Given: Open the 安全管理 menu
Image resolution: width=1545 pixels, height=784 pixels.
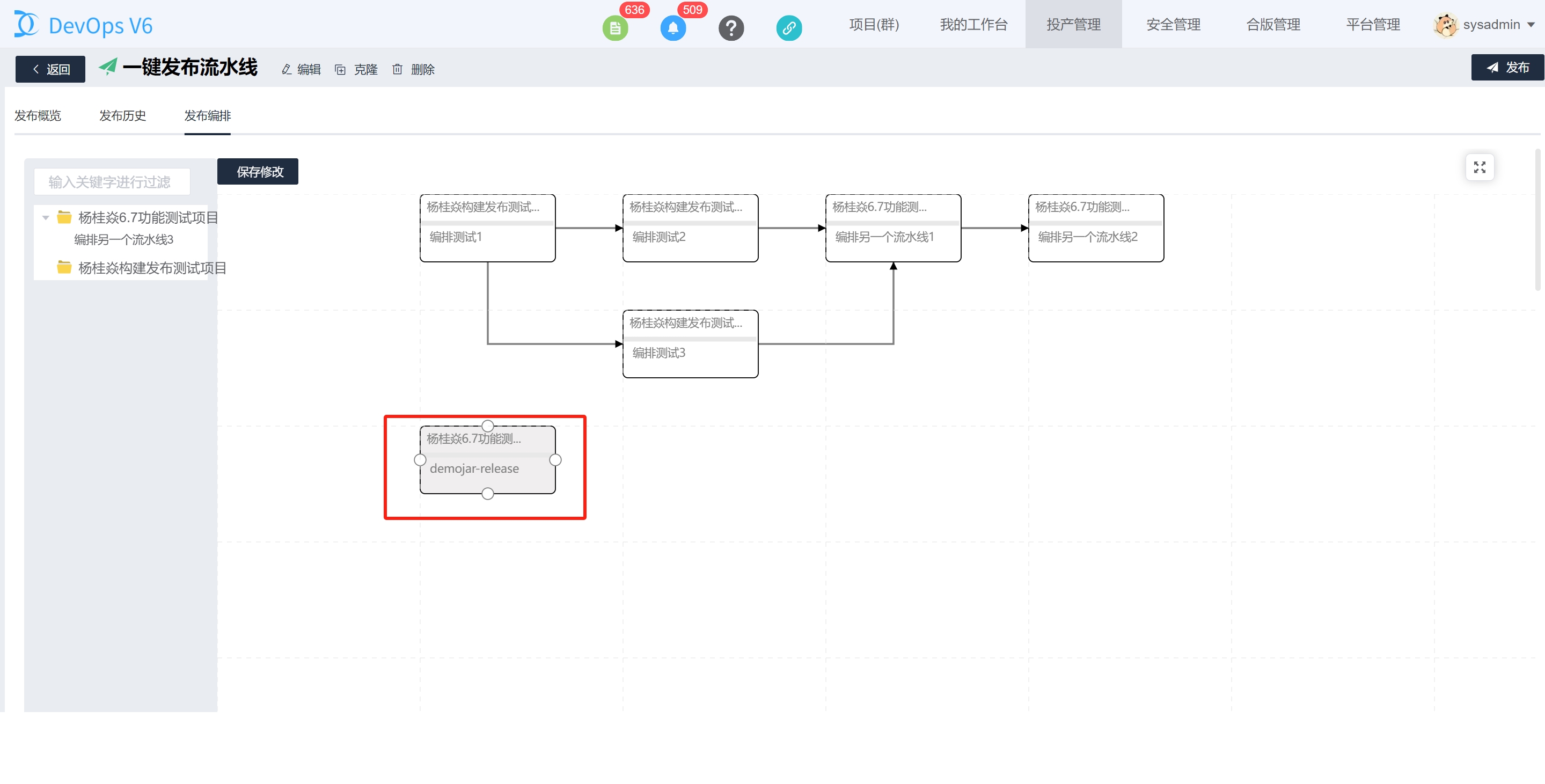Looking at the screenshot, I should (x=1173, y=25).
